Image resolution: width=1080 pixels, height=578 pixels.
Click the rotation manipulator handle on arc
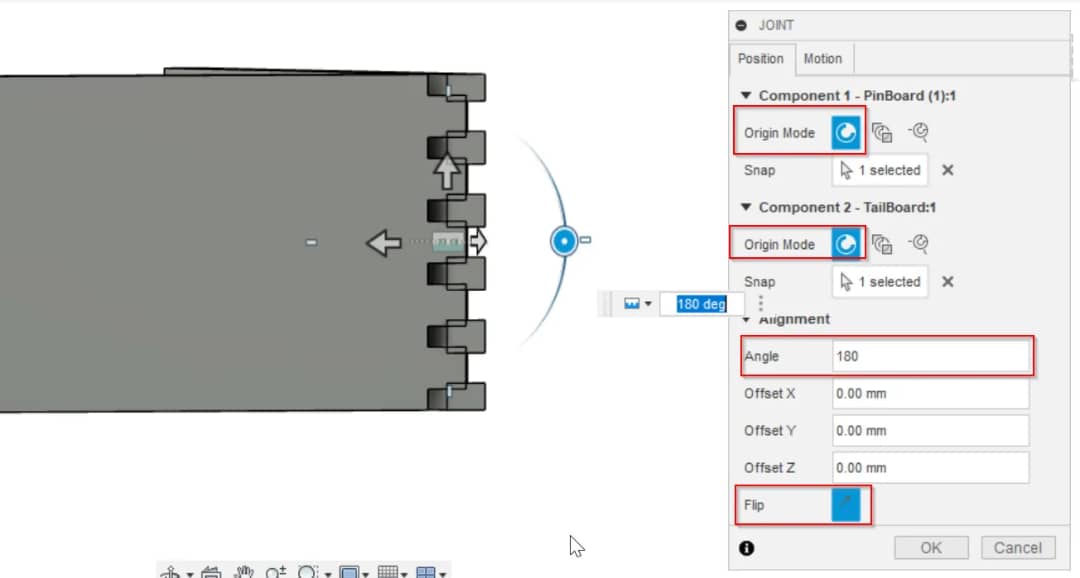click(564, 241)
